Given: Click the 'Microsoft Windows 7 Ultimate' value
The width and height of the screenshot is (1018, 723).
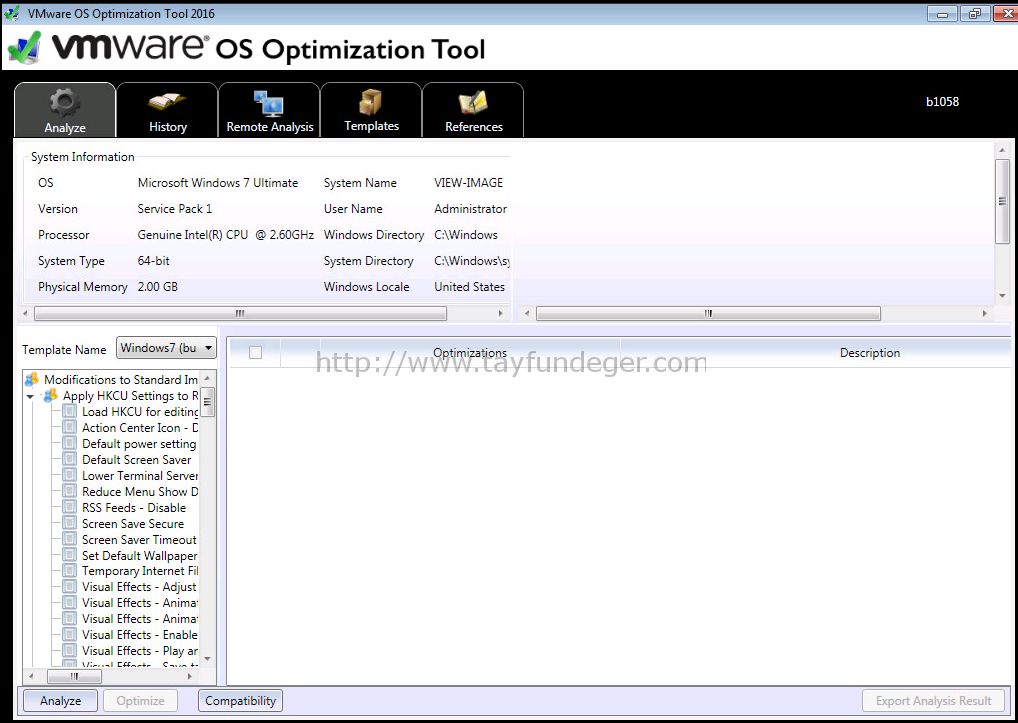Looking at the screenshot, I should [217, 183].
